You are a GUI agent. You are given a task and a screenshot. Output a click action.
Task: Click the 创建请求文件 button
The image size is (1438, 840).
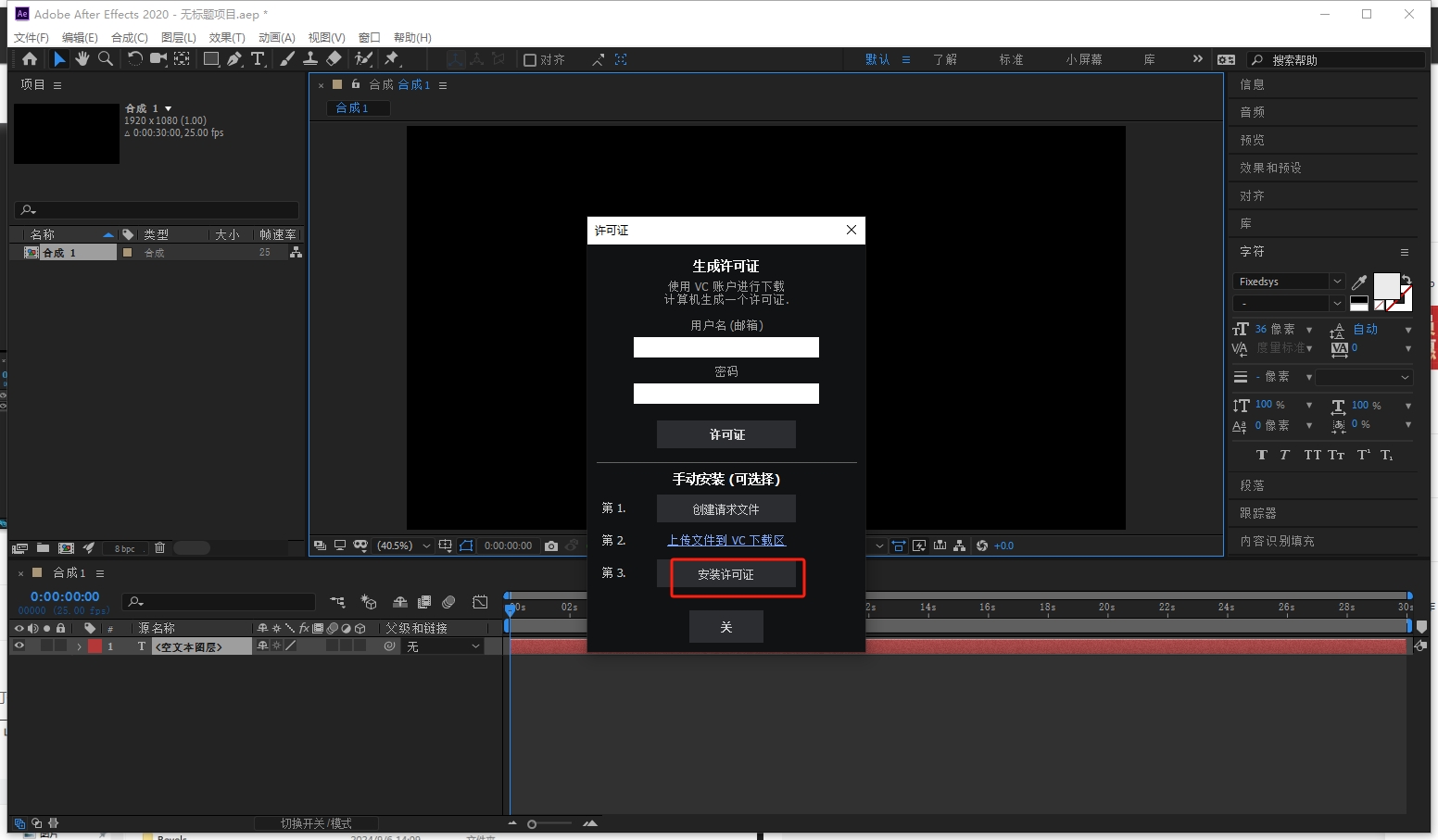(x=726, y=509)
